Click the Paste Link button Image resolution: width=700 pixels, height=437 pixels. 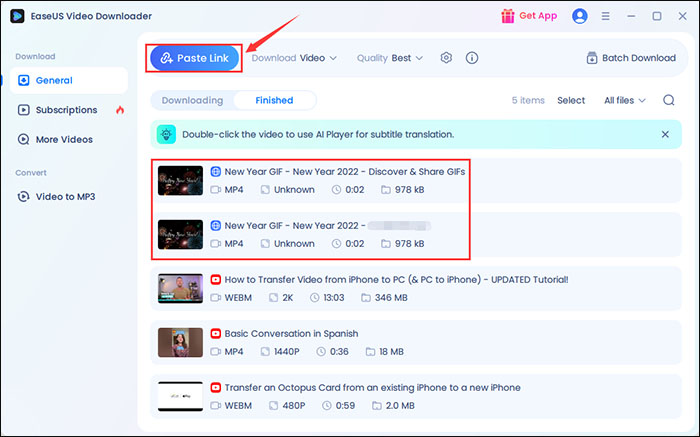(195, 58)
